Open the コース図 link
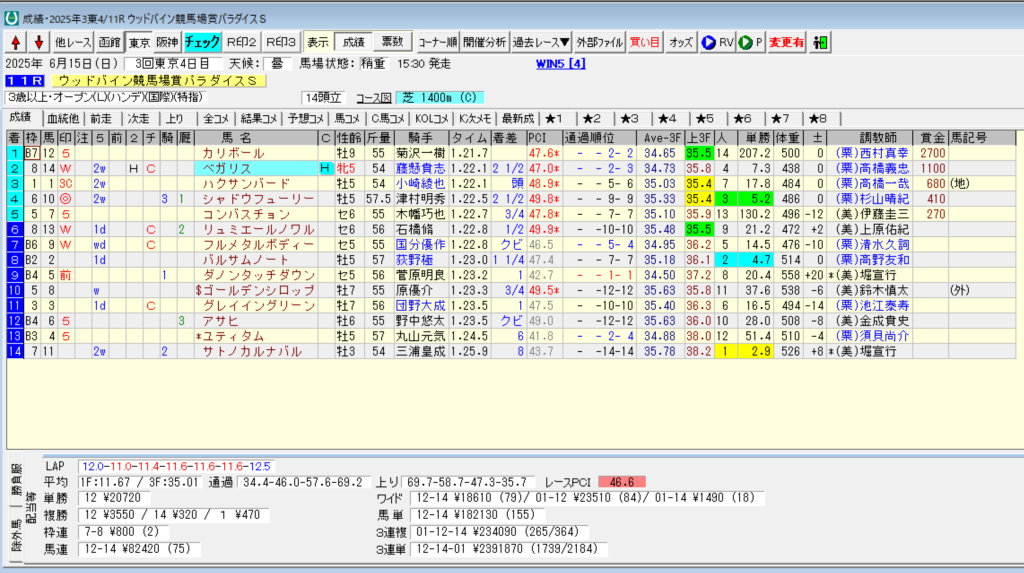Screen dimensions: 1024x573 [374, 98]
